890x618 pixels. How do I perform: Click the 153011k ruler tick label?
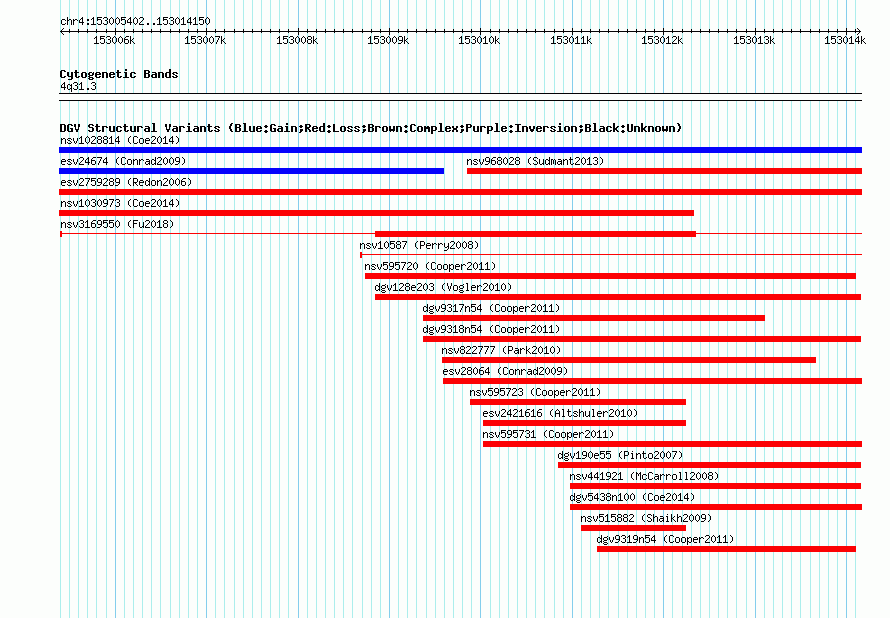tap(571, 40)
